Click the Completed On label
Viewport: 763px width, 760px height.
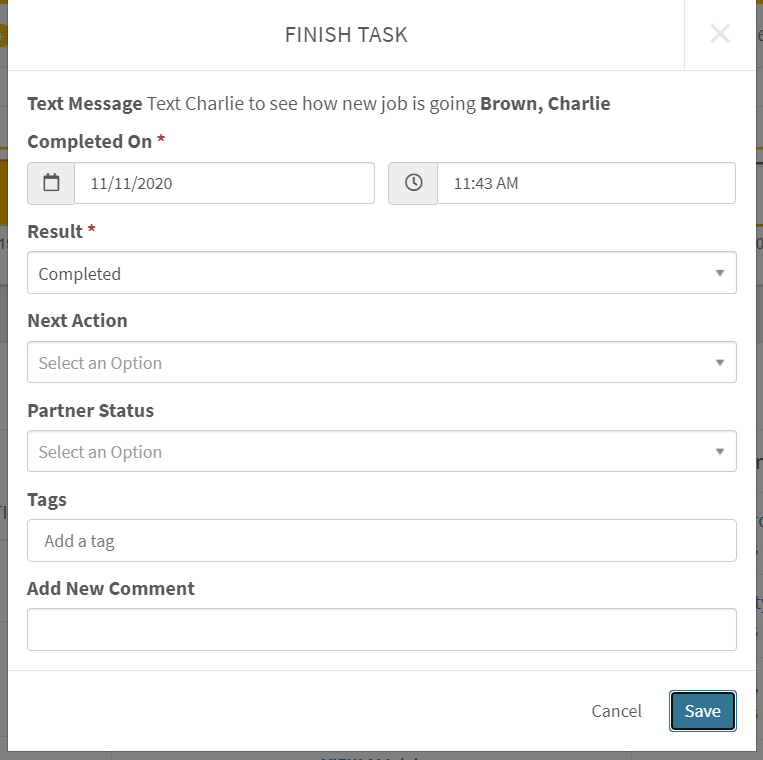[x=89, y=141]
